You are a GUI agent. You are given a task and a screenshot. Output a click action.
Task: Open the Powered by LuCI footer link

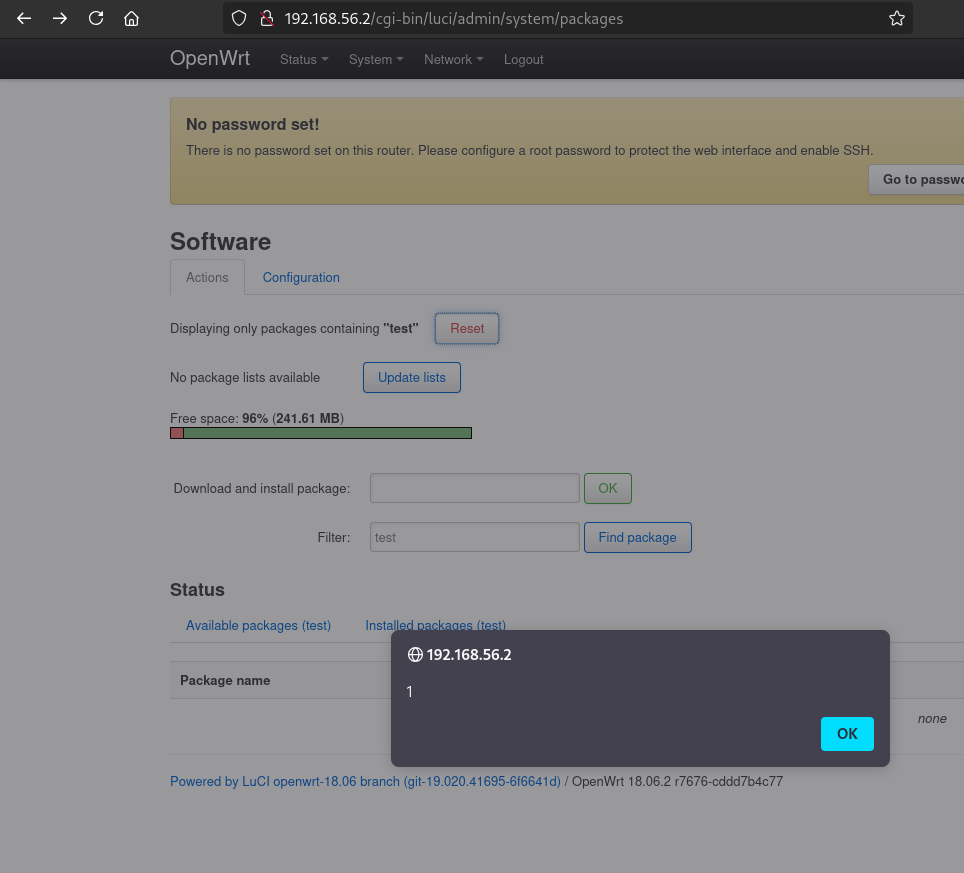[365, 781]
